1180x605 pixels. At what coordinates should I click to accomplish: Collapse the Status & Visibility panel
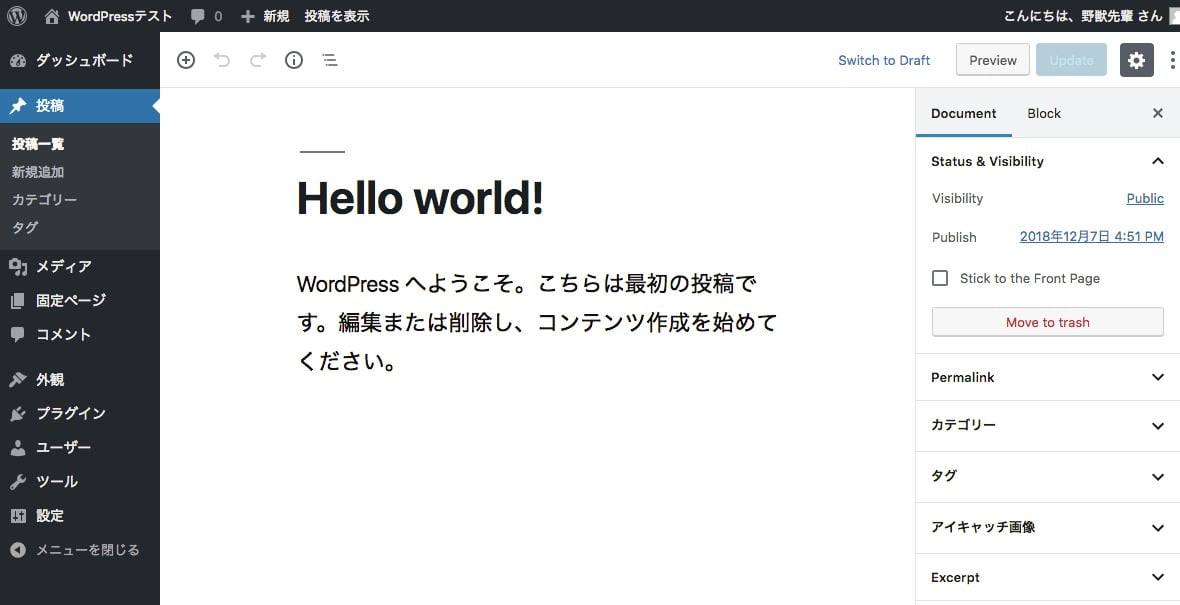[x=1048, y=161]
